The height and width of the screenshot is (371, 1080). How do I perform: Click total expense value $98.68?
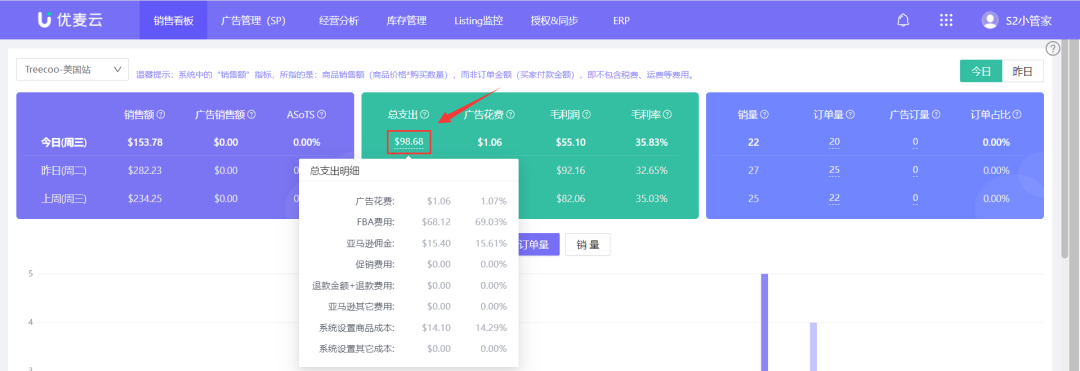point(408,142)
